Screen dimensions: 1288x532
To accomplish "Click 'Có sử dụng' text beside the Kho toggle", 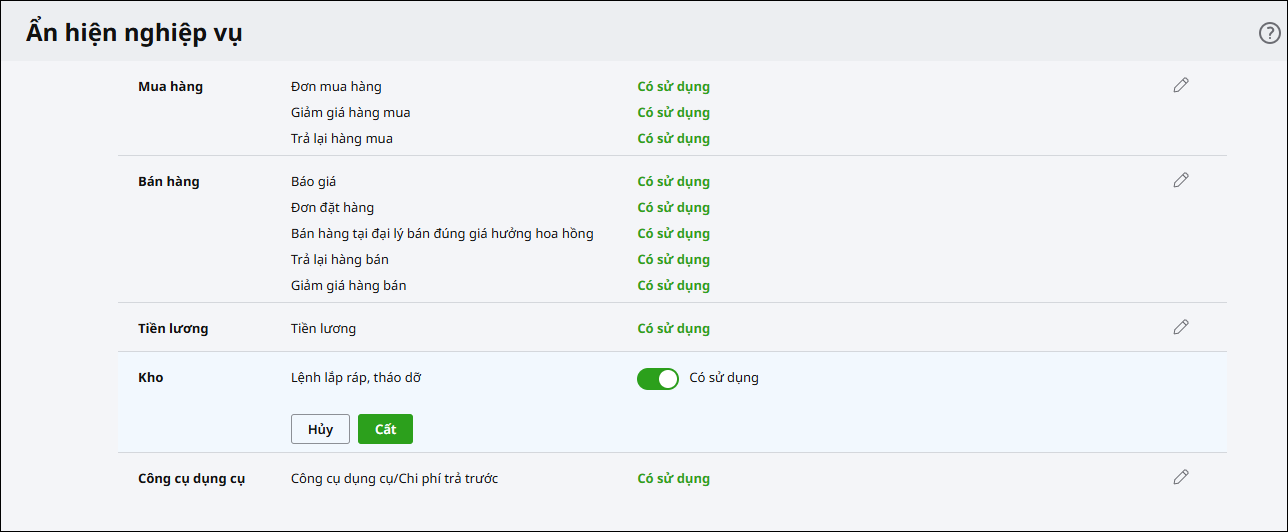I will pos(724,378).
